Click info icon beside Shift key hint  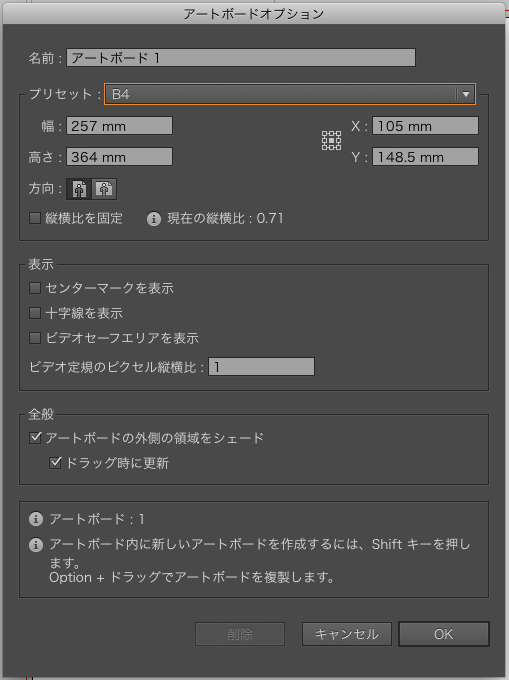36,545
